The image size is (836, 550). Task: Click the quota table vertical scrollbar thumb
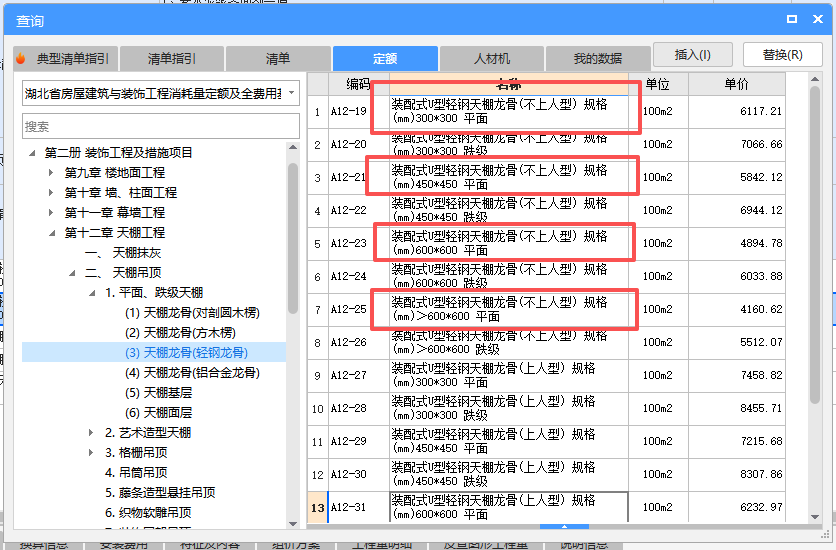815,245
